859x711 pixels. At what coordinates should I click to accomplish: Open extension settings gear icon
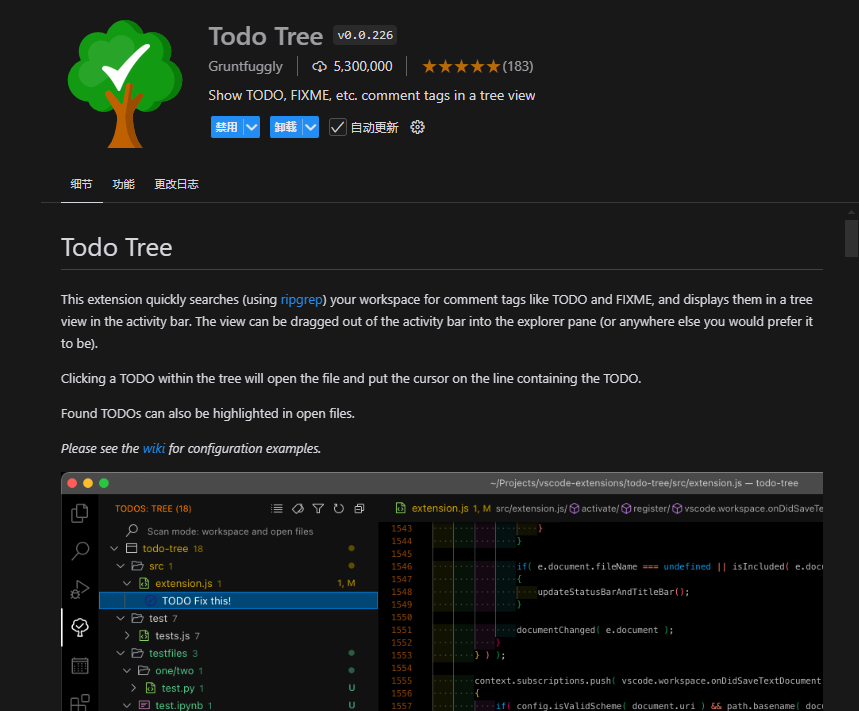click(417, 127)
